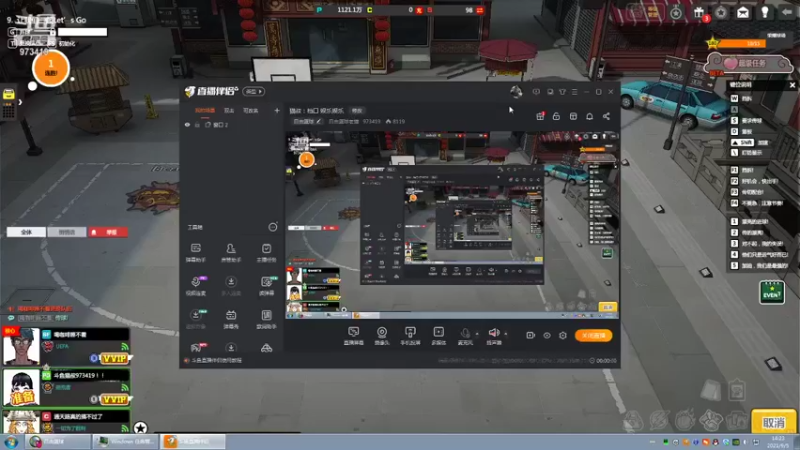This screenshot has height=450, width=800.
Task: Open the document-shaped tool icon in toolbox third row
Action: pyautogui.click(x=266, y=315)
